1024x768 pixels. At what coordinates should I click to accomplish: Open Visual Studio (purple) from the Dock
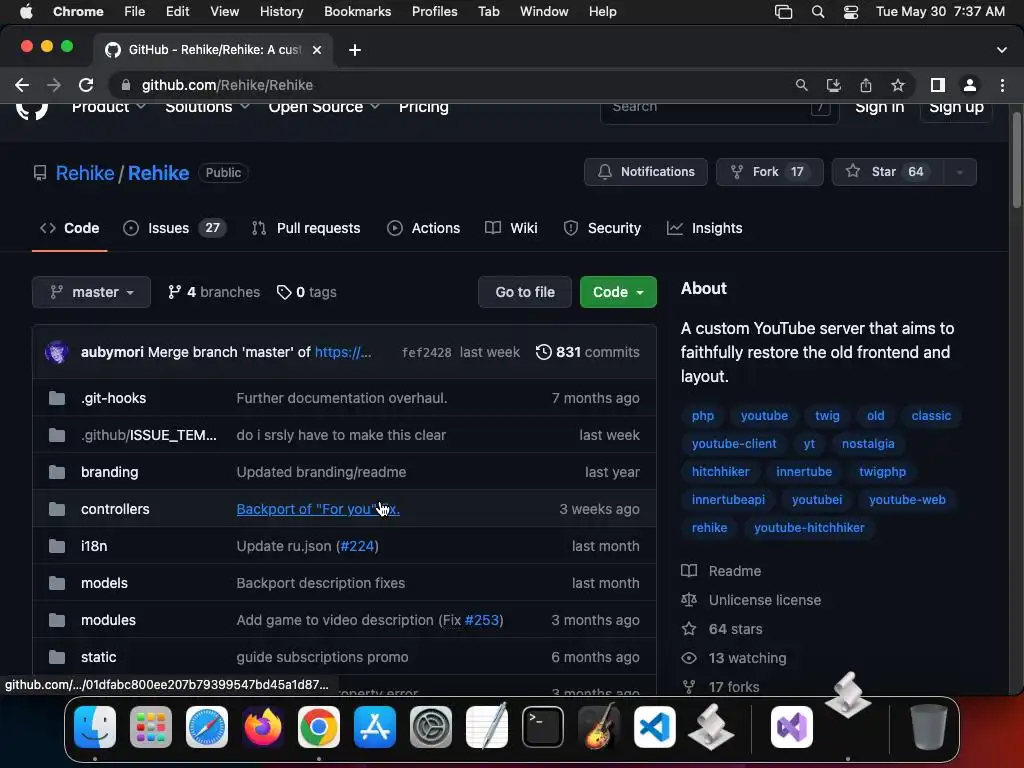(792, 726)
